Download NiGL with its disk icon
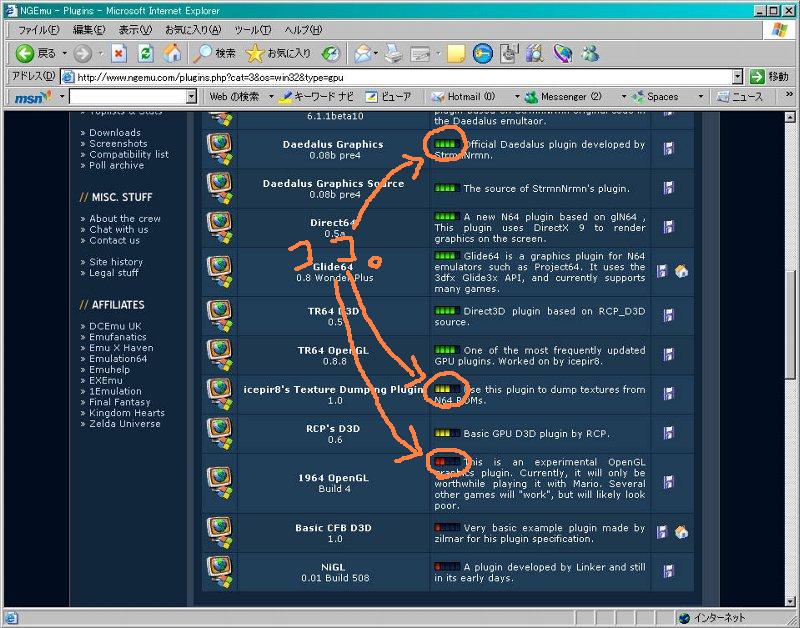 pos(668,572)
